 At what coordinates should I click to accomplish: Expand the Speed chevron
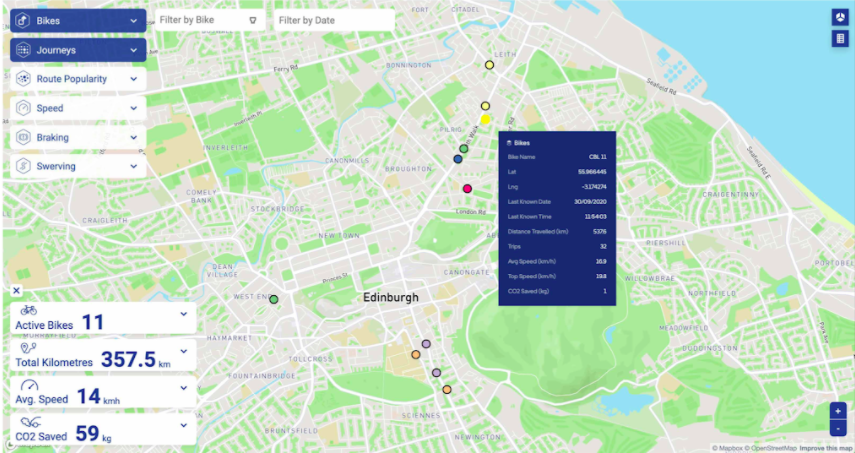point(134,108)
